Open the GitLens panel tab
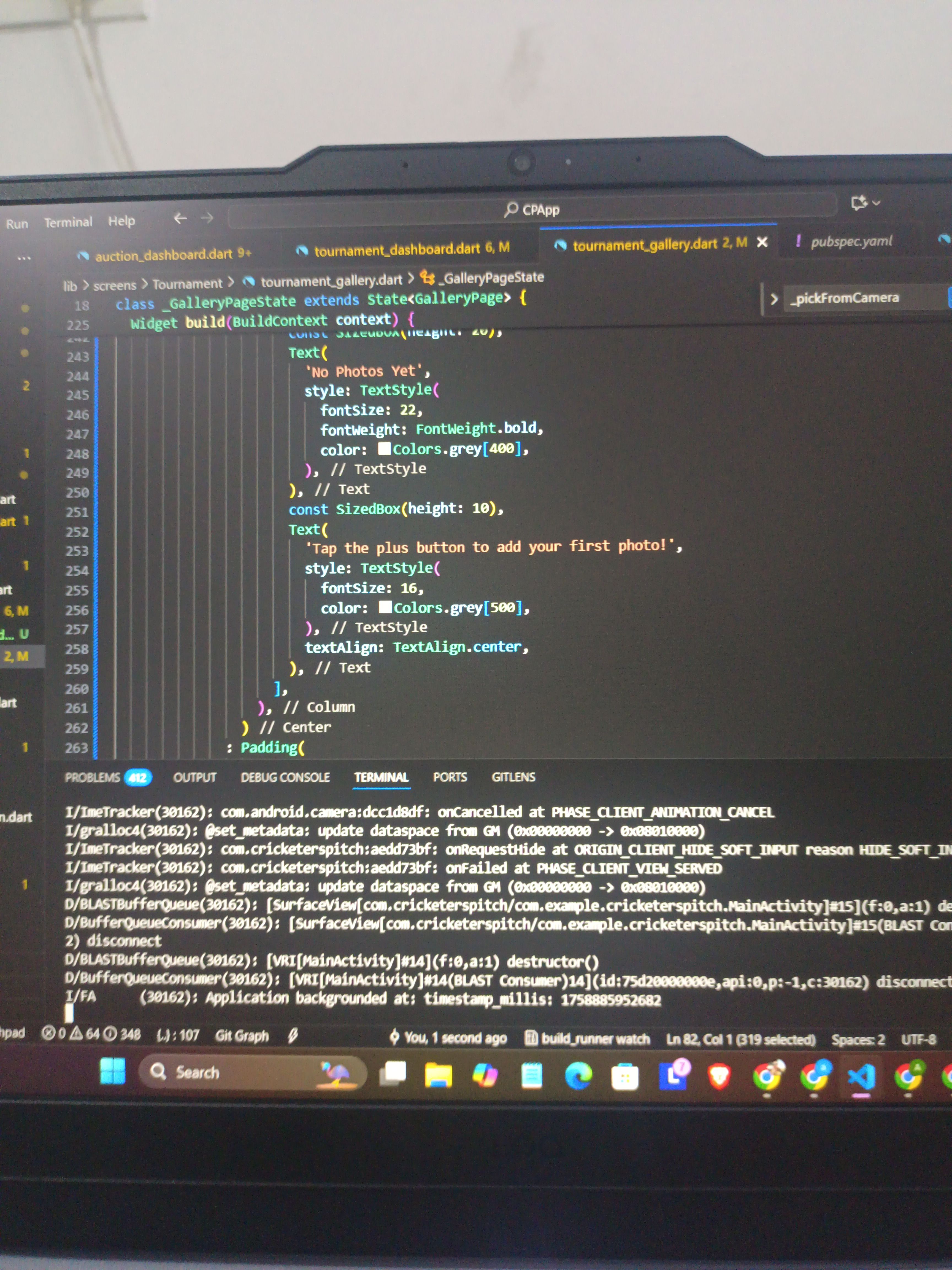Image resolution: width=952 pixels, height=1270 pixels. (513, 777)
